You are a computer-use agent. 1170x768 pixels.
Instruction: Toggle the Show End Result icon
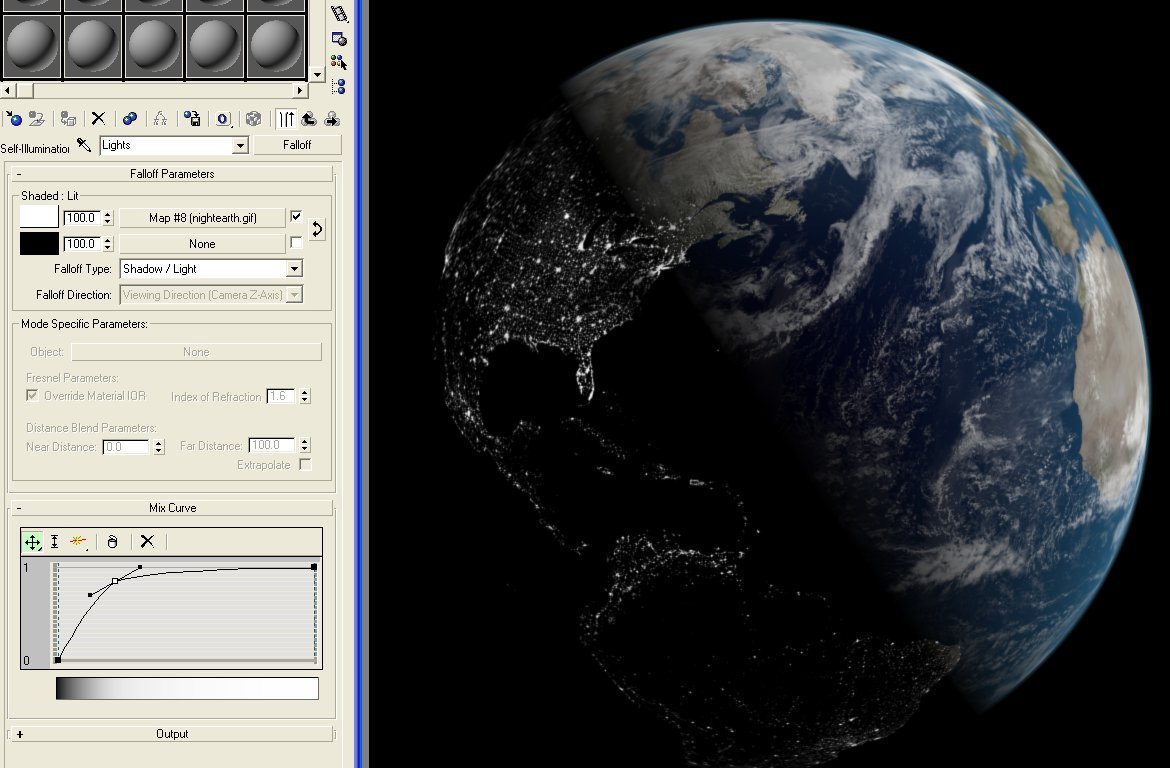(x=287, y=119)
